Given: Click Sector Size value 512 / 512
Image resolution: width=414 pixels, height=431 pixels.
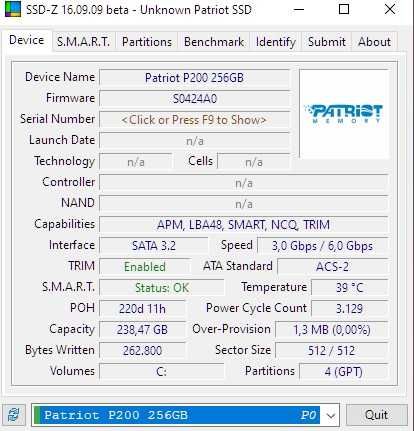Looking at the screenshot, I should coord(332,351).
